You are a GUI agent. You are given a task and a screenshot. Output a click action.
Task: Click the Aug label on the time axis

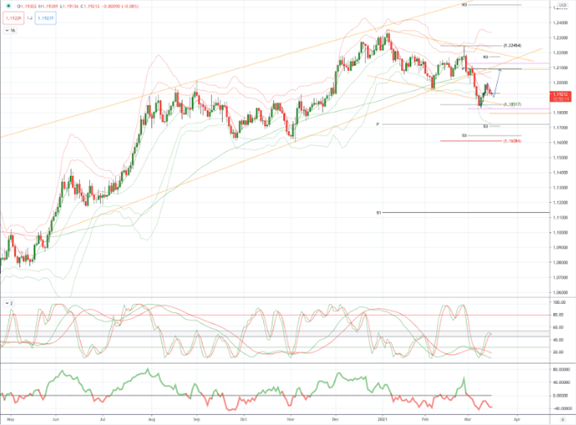(x=151, y=419)
